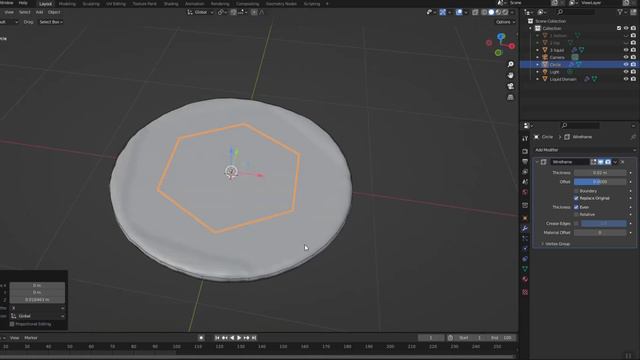Open the Modifiers wrench tab icon
The height and width of the screenshot is (360, 640).
tap(525, 229)
